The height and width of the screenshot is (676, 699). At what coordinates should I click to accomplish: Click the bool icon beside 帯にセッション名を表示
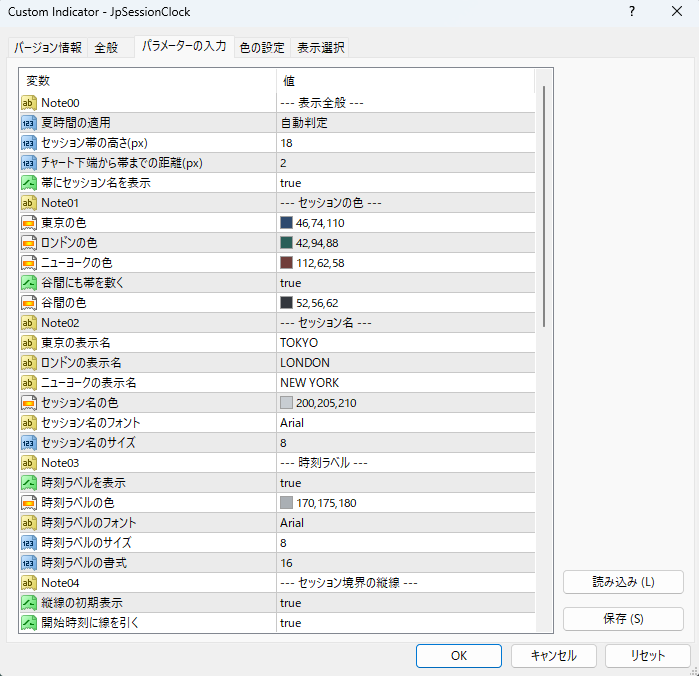[29, 183]
